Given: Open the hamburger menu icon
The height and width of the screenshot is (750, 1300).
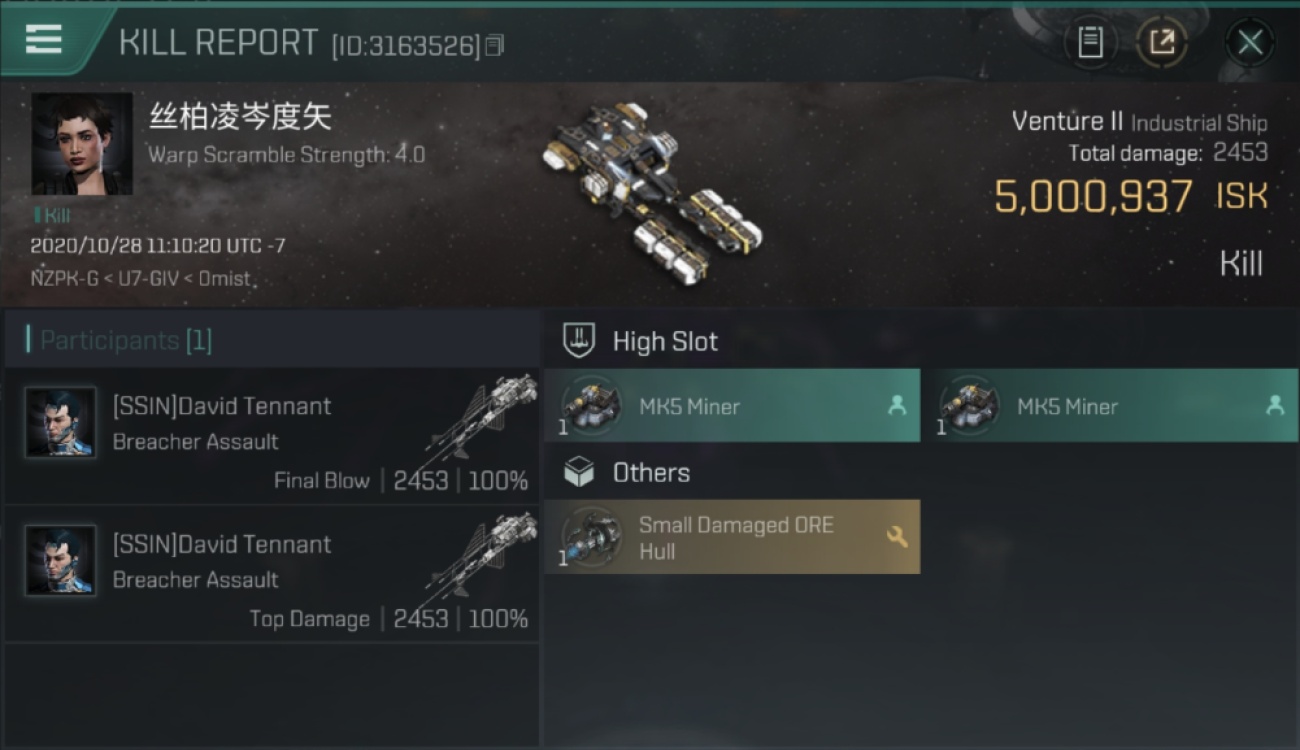Looking at the screenshot, I should [43, 39].
